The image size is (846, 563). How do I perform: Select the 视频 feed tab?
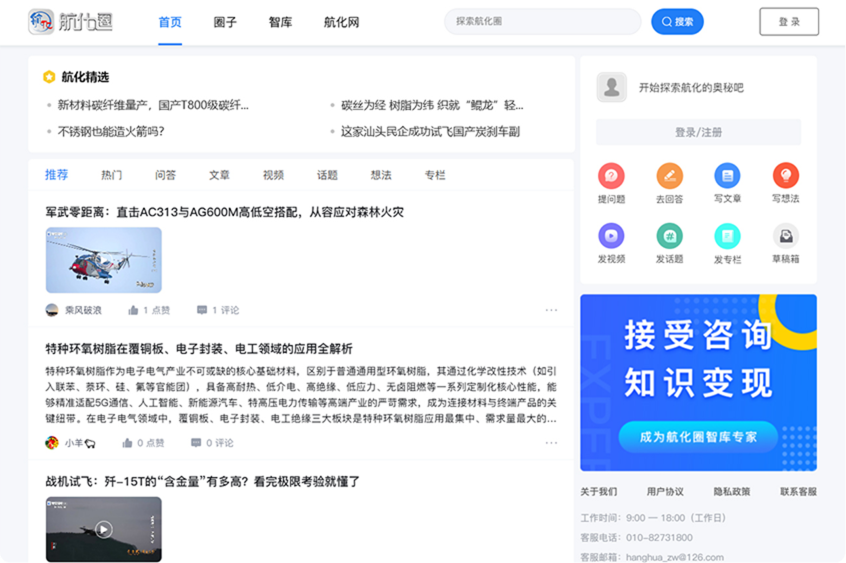273,175
